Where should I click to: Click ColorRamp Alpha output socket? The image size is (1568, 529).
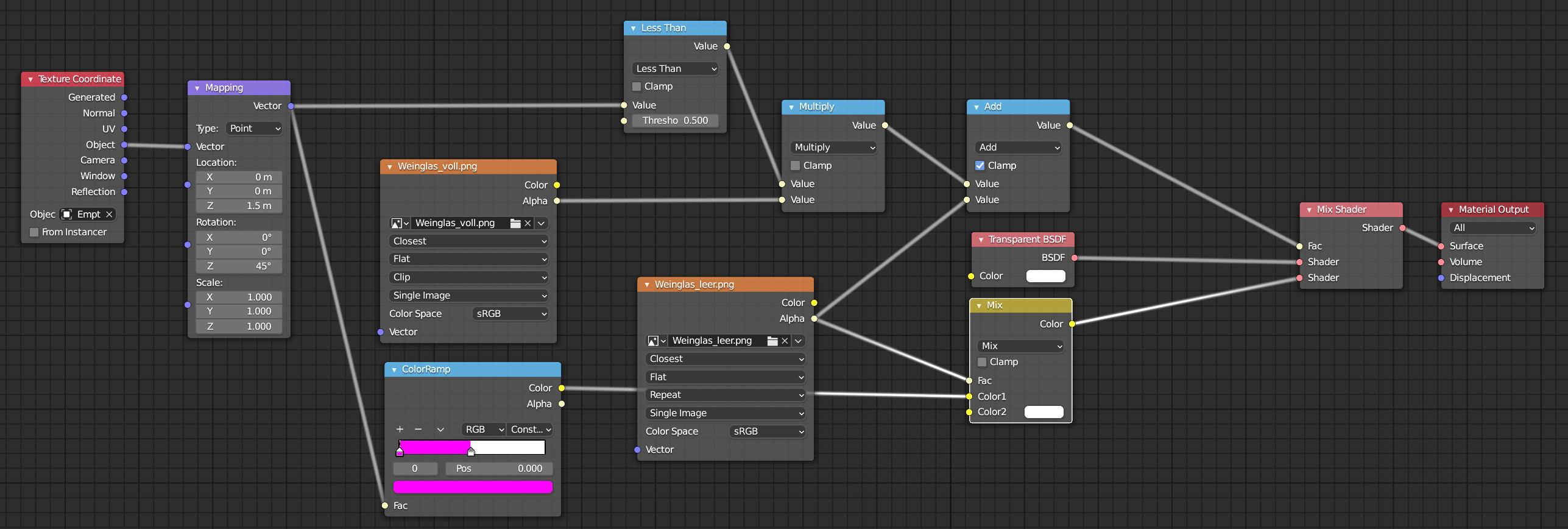(562, 404)
